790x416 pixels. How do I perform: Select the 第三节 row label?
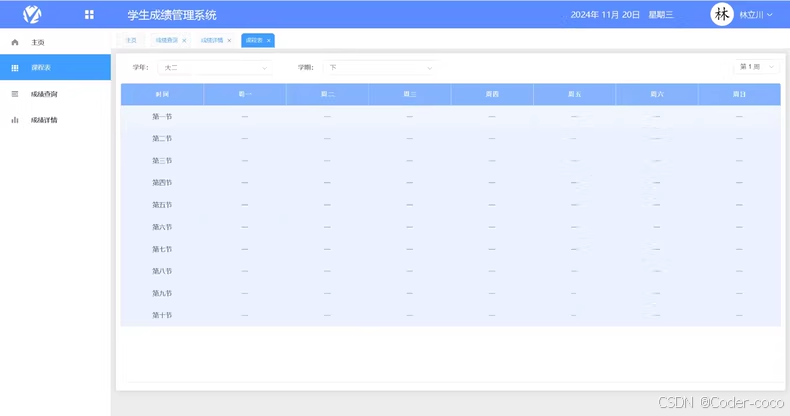click(x=162, y=161)
